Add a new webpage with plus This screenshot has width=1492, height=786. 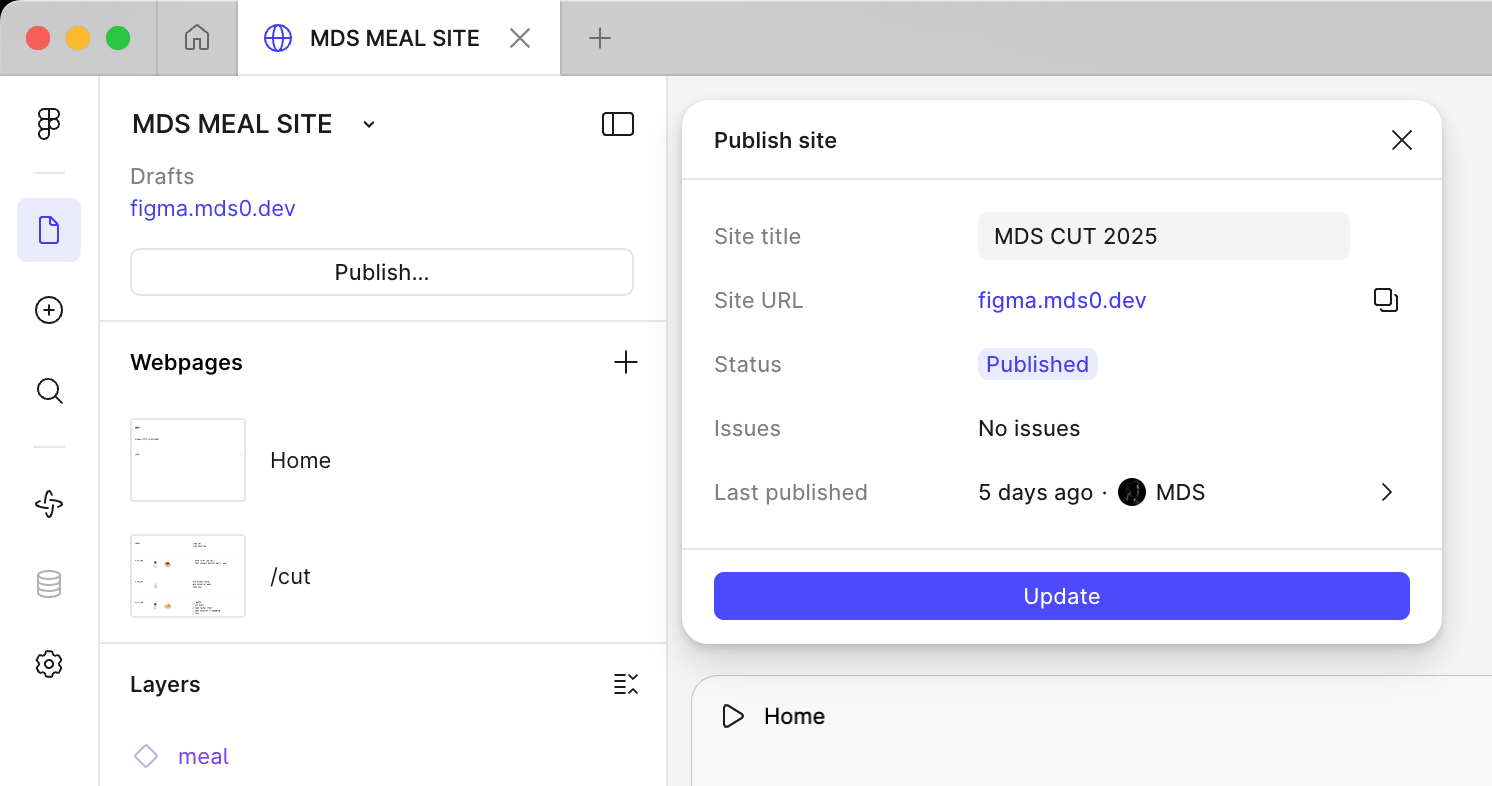tap(625, 362)
